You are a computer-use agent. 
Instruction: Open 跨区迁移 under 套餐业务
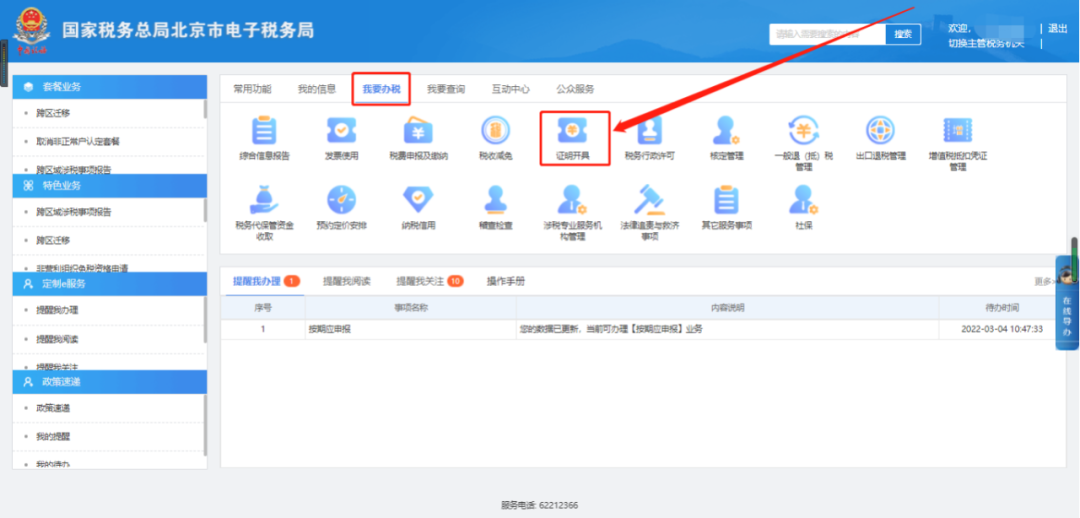(x=53, y=113)
